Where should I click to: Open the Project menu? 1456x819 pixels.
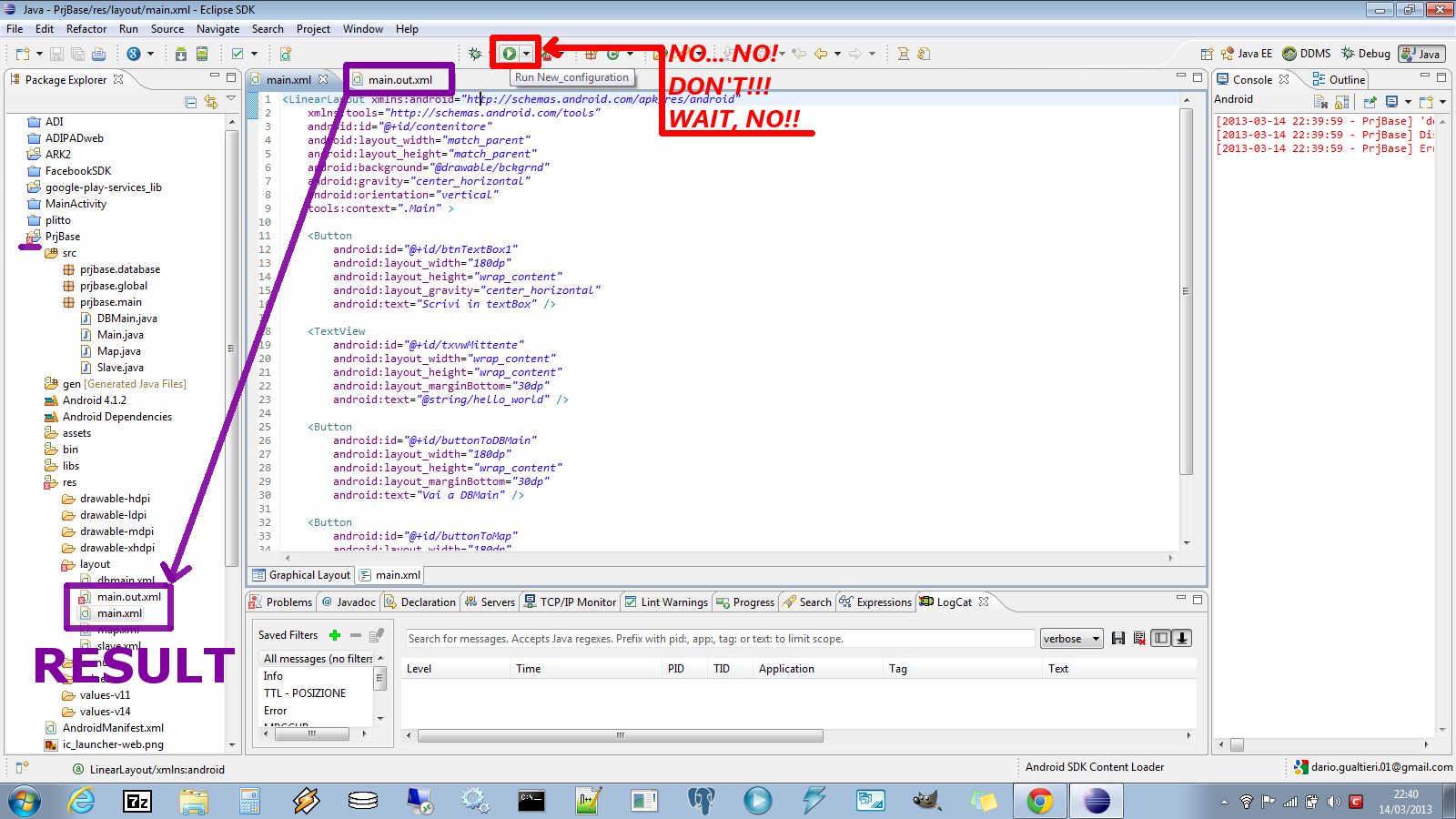tap(313, 29)
